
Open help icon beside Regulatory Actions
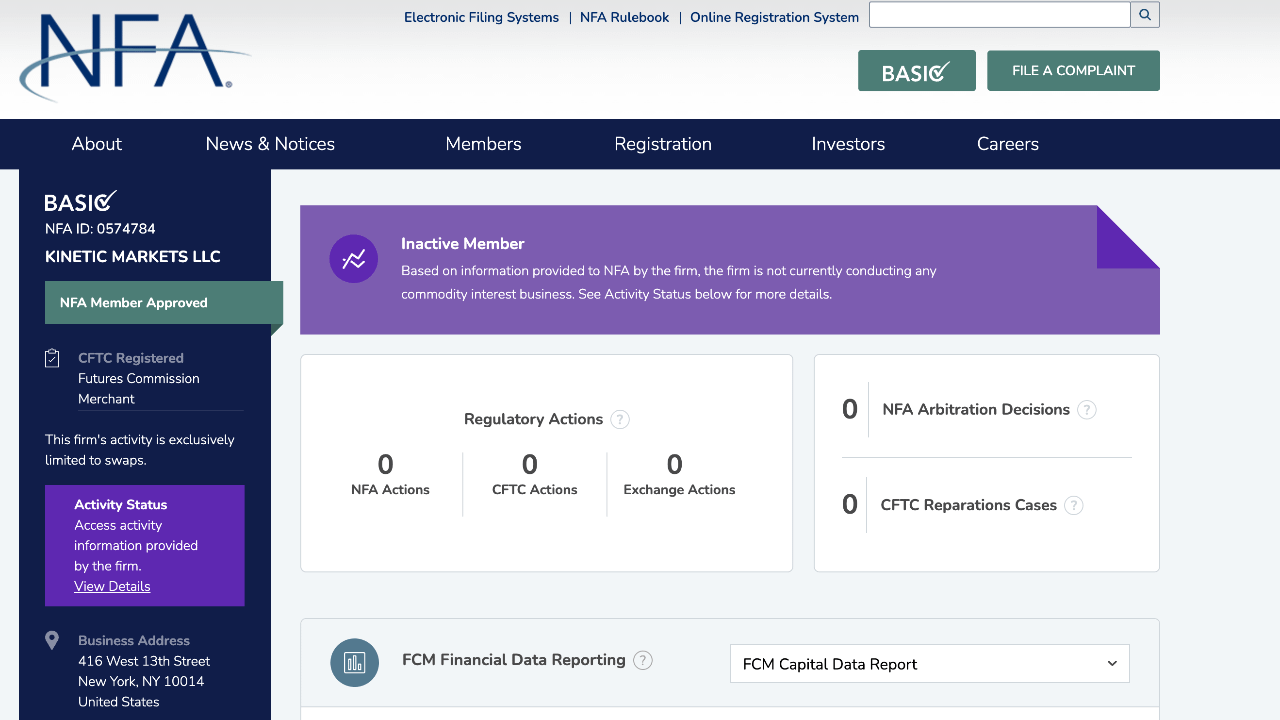pyautogui.click(x=620, y=420)
